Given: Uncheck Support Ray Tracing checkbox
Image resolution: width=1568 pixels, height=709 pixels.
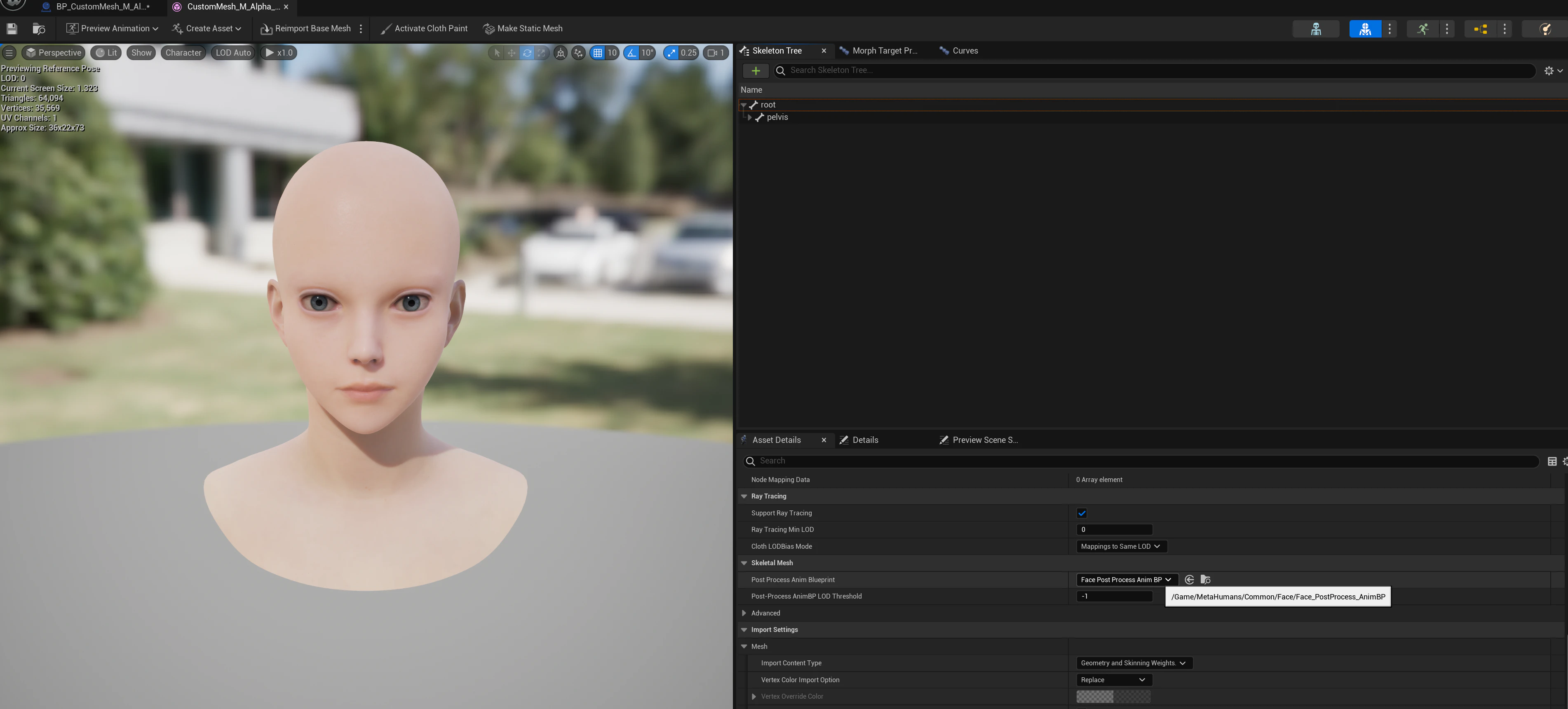Looking at the screenshot, I should pos(1082,513).
